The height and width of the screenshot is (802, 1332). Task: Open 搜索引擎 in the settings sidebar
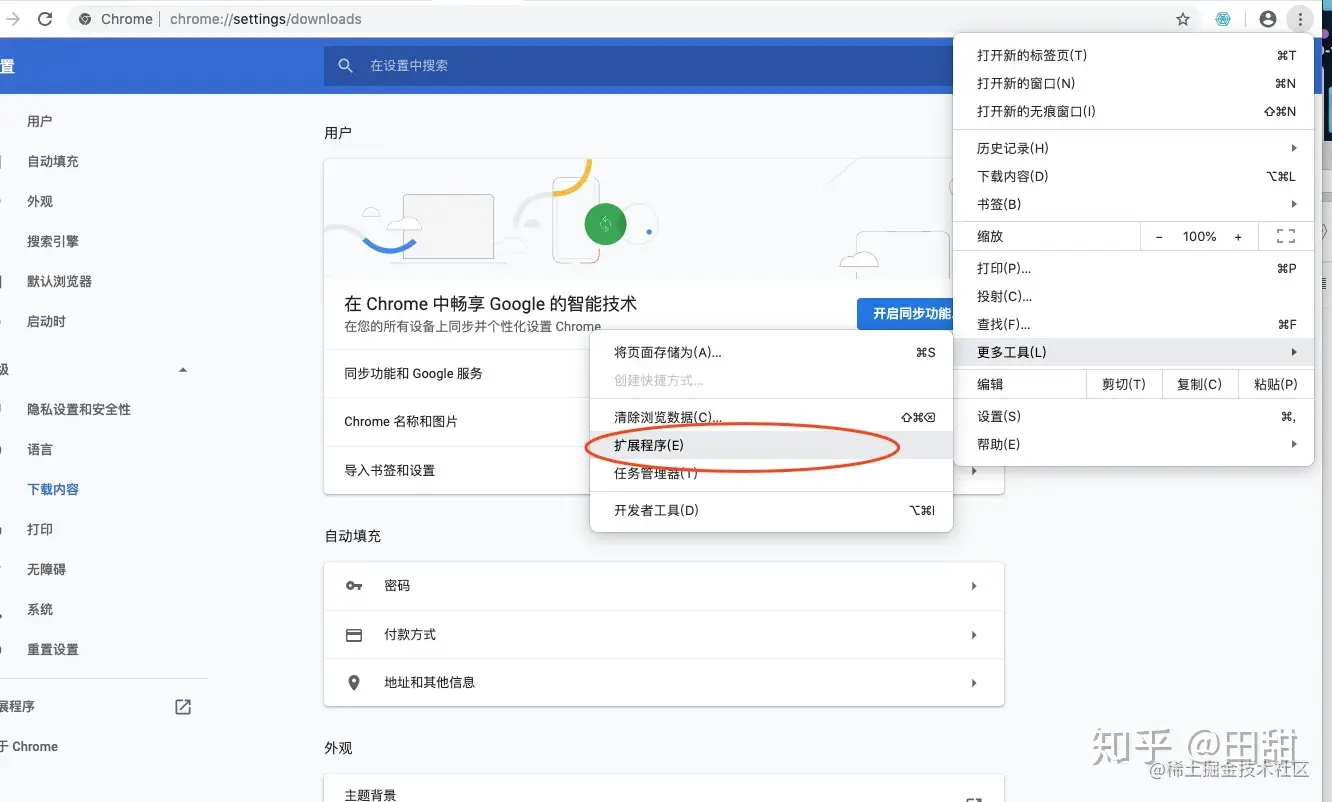point(53,241)
